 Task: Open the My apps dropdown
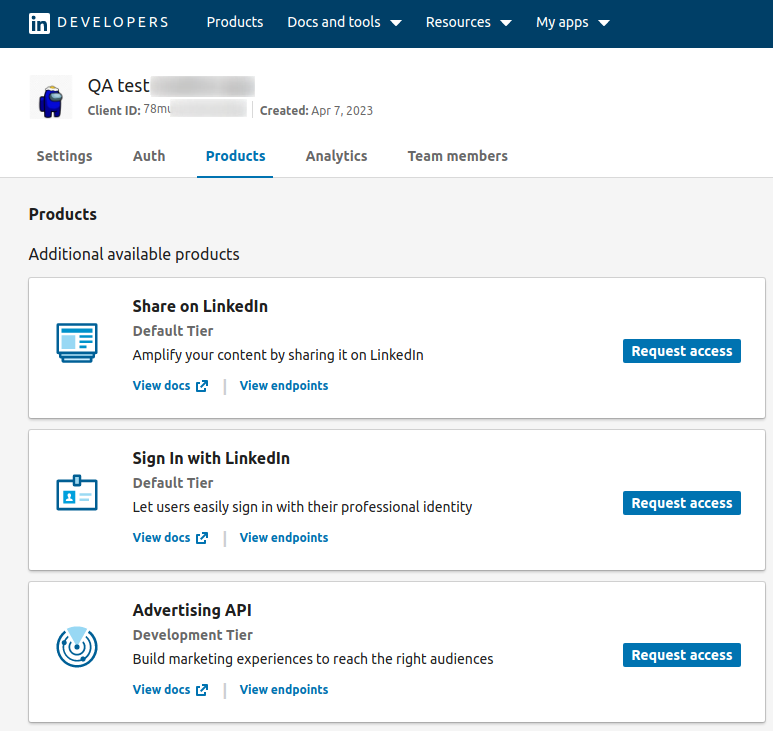(573, 22)
